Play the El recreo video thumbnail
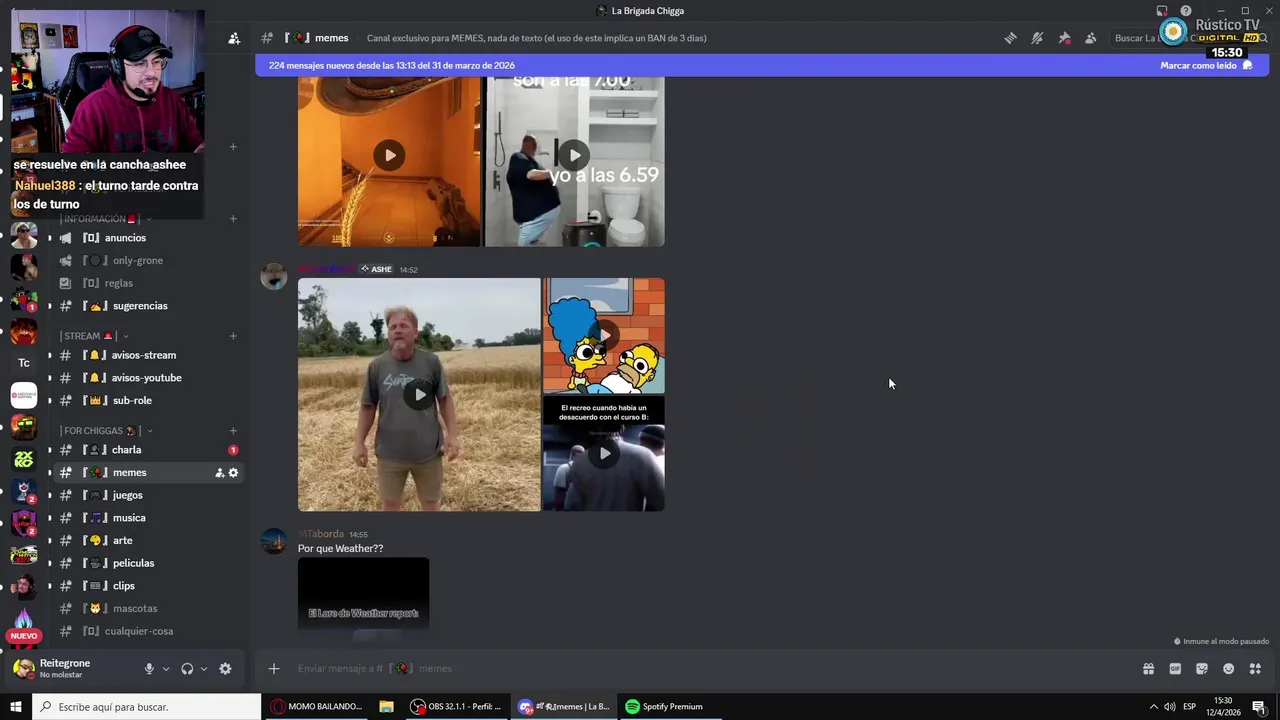The height and width of the screenshot is (720, 1280). click(x=604, y=454)
